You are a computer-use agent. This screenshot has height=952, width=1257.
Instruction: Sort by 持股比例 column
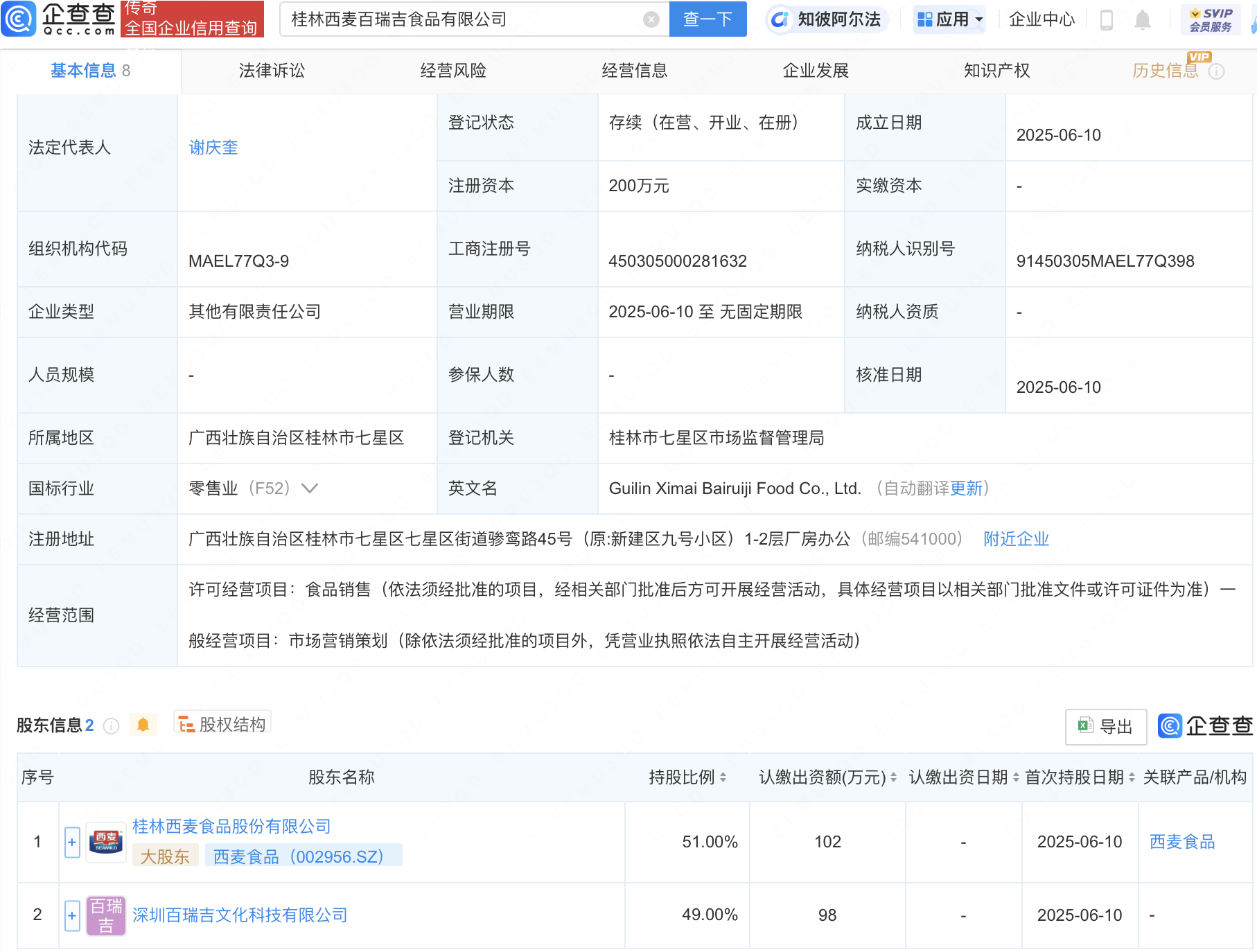pos(723,777)
